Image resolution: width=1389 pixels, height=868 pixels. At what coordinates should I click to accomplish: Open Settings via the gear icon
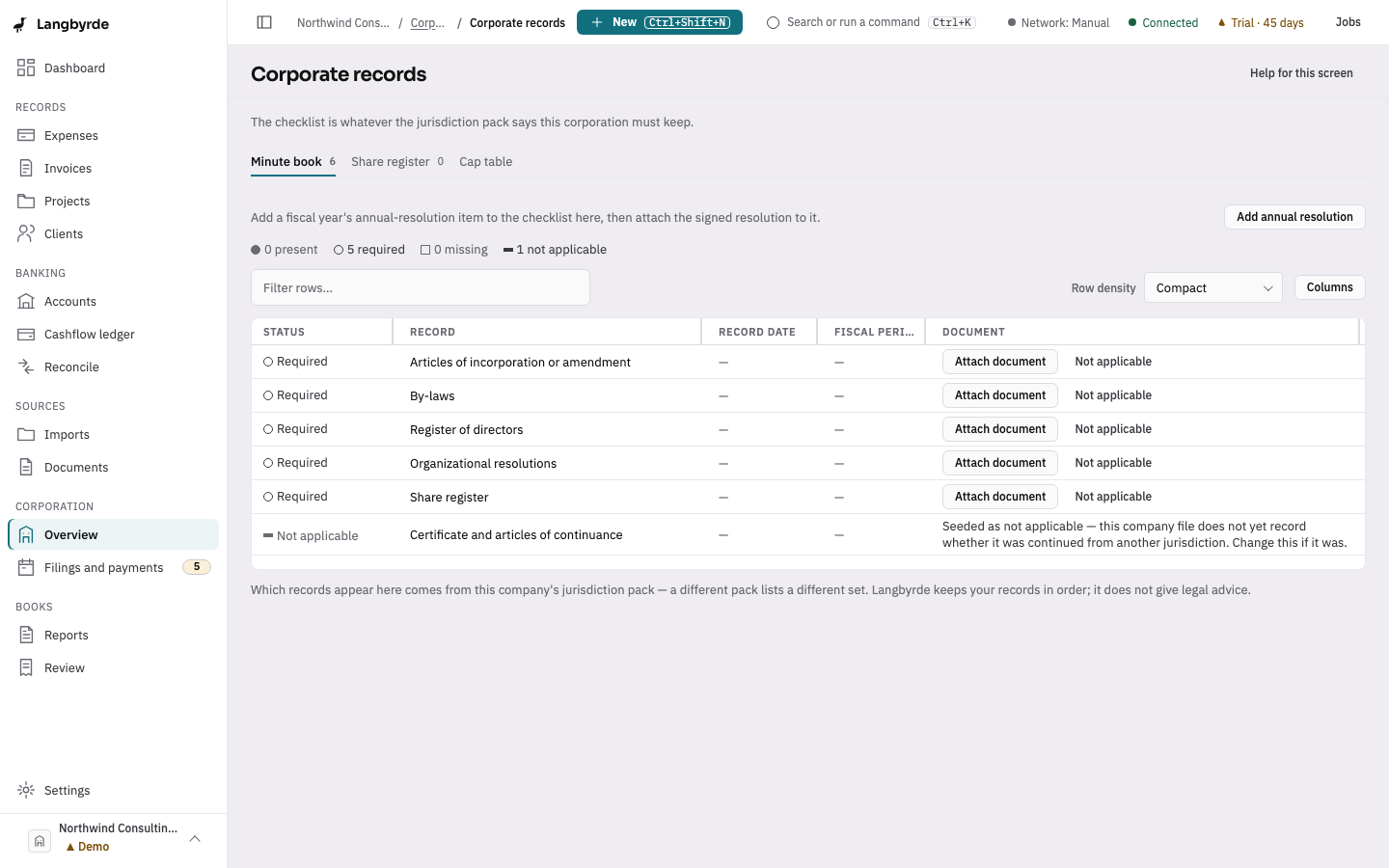click(x=26, y=790)
